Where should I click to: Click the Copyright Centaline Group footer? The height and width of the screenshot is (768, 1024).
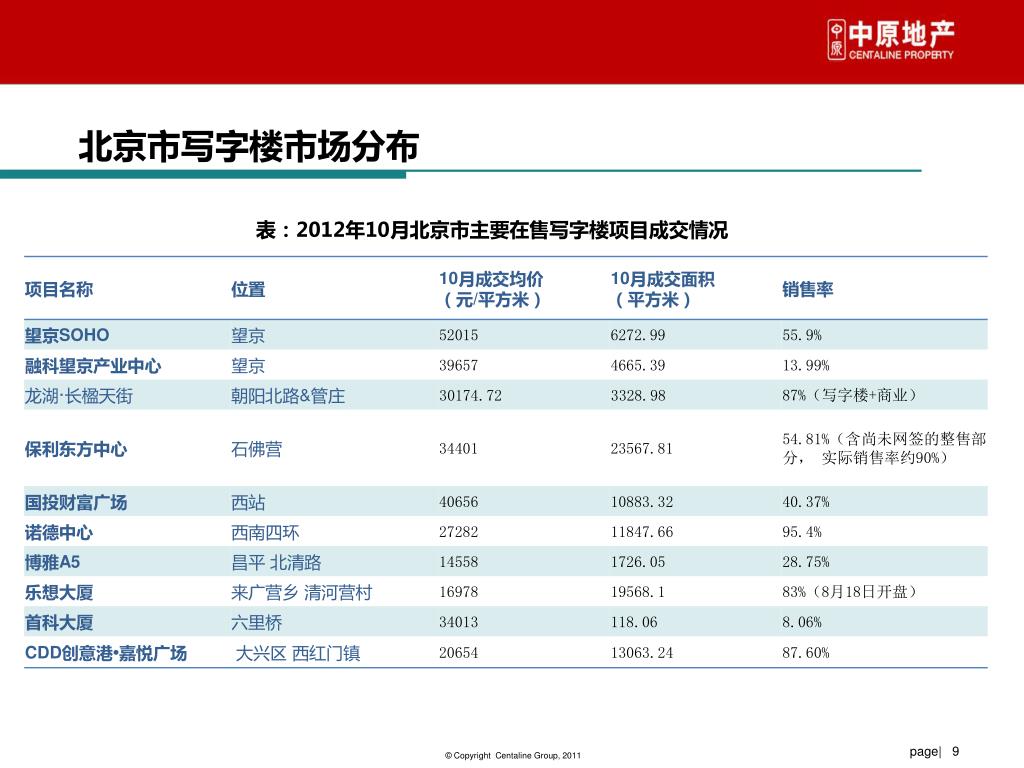[x=513, y=756]
